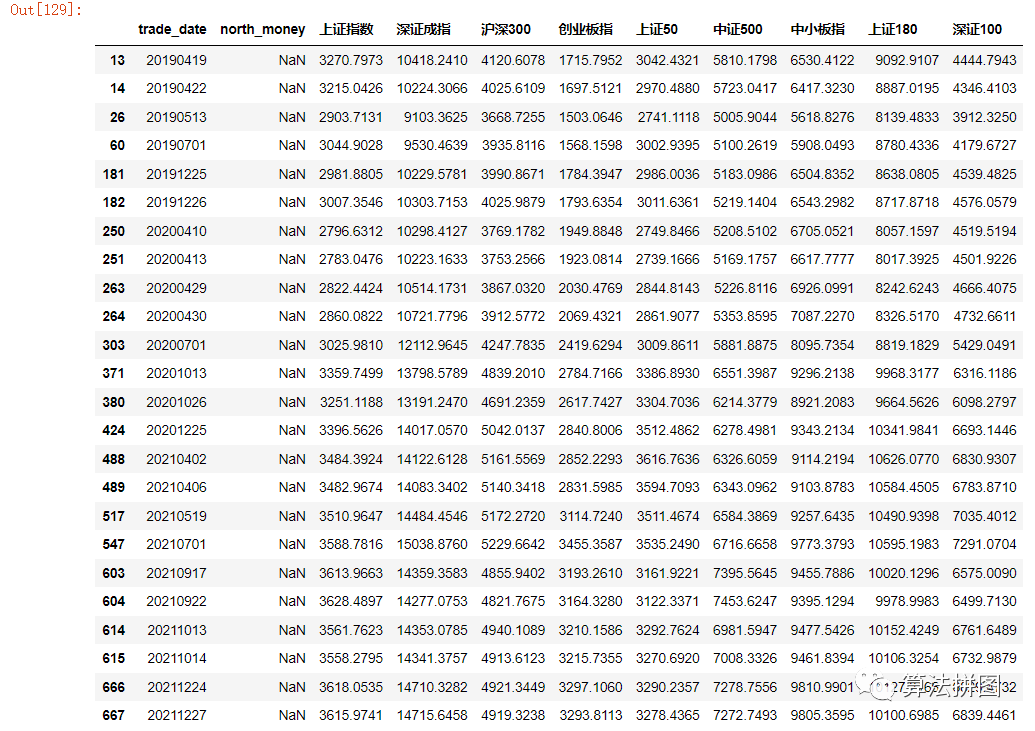Click the 深证100 column header
The width and height of the screenshot is (1035, 731).
[977, 30]
